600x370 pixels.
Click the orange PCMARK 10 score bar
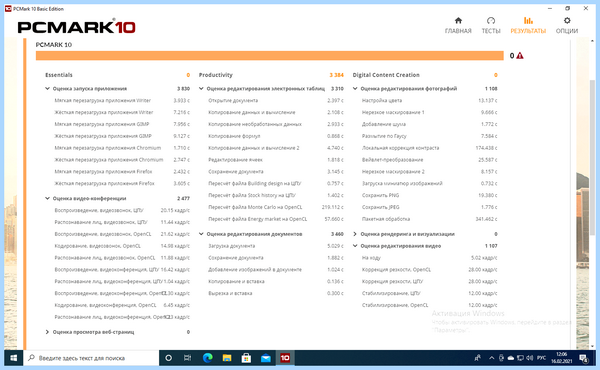269,56
